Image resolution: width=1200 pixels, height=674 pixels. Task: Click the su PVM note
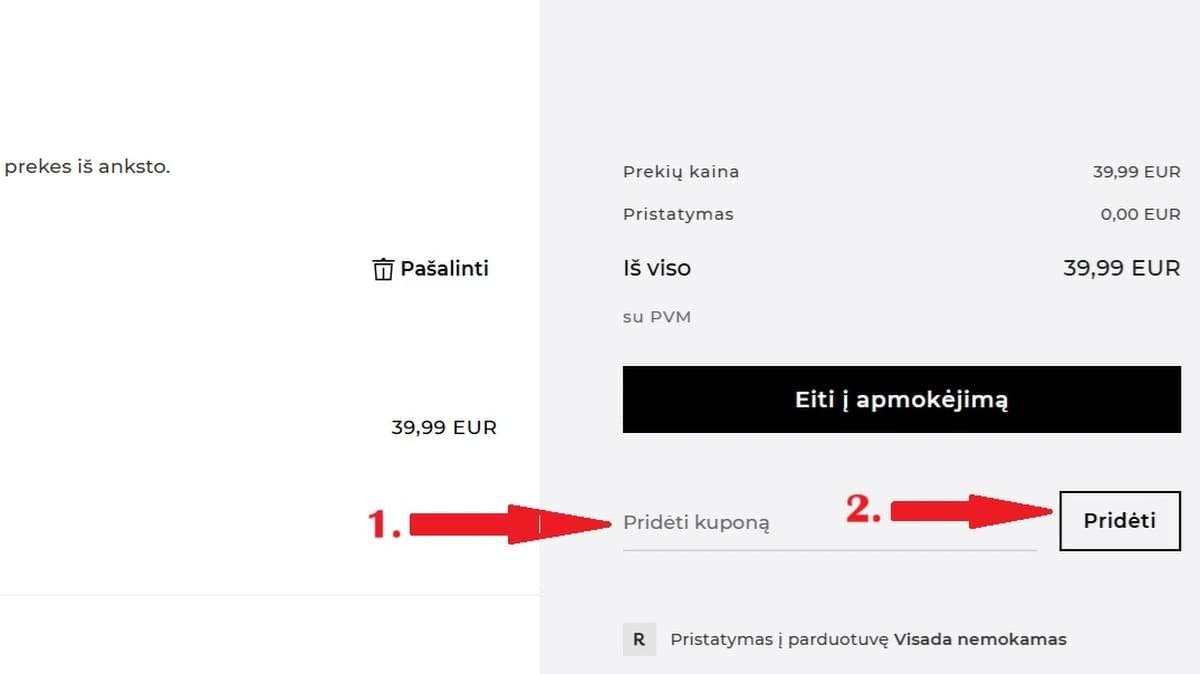(656, 317)
